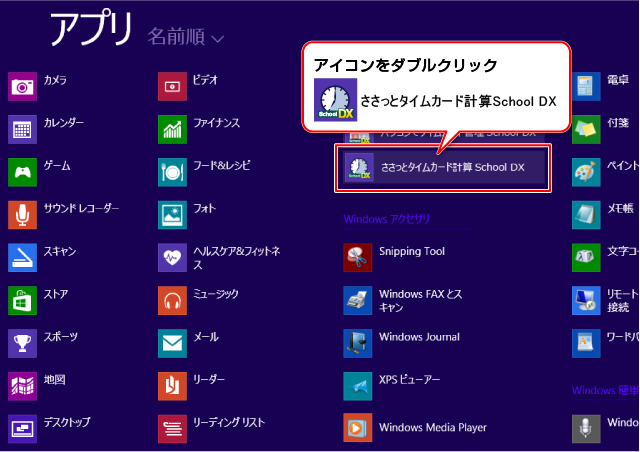Open the ワードパッド WordPad icon
Screen dimensions: 640x452
[x=586, y=343]
